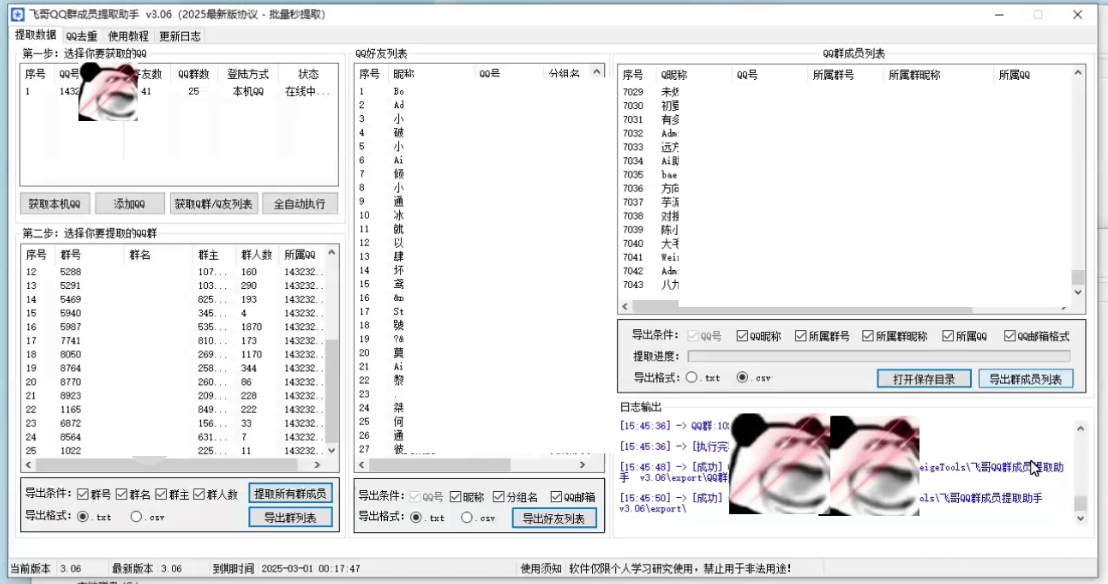
Task: Switch to the QQ去重 tab
Action: [x=81, y=36]
